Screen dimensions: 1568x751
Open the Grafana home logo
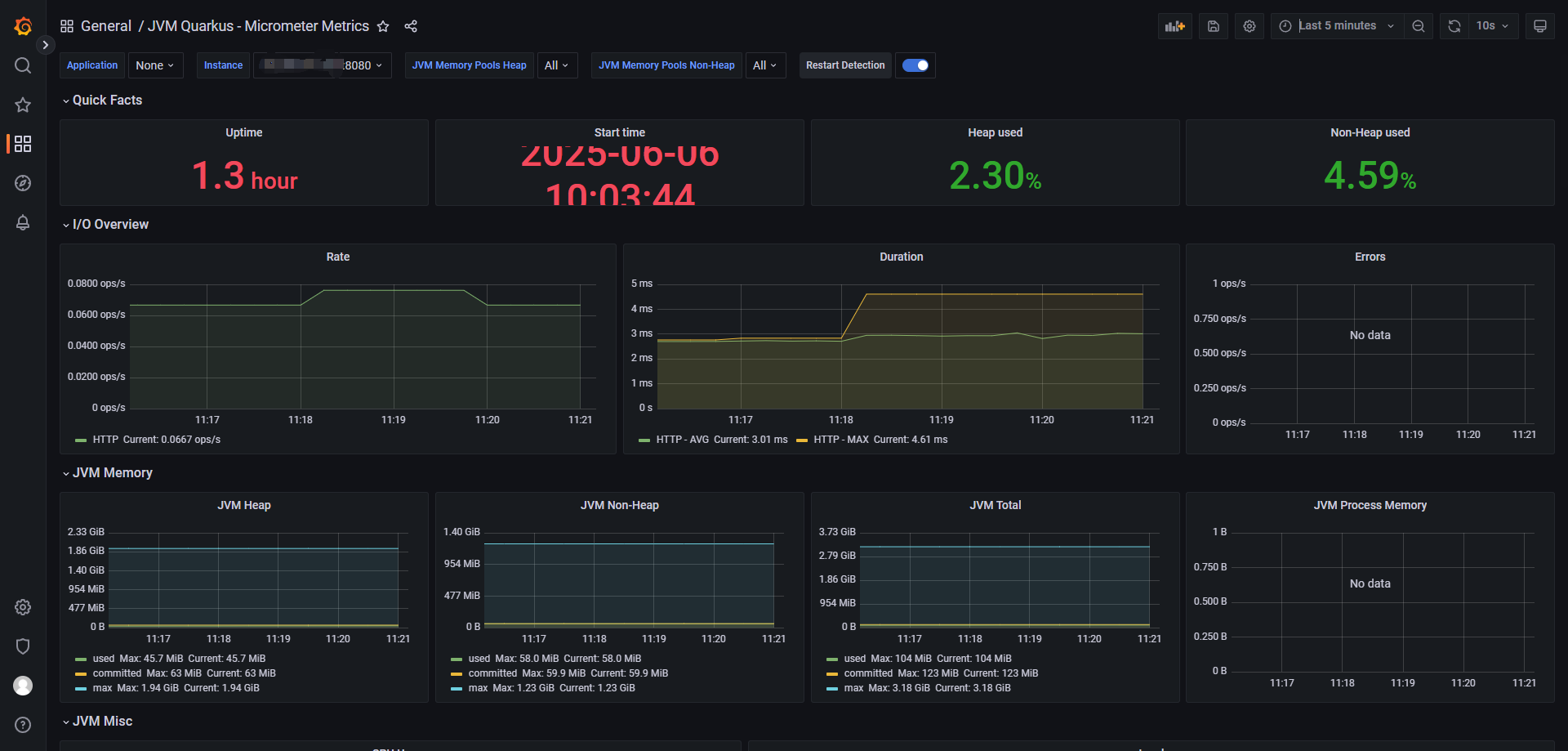[23, 26]
